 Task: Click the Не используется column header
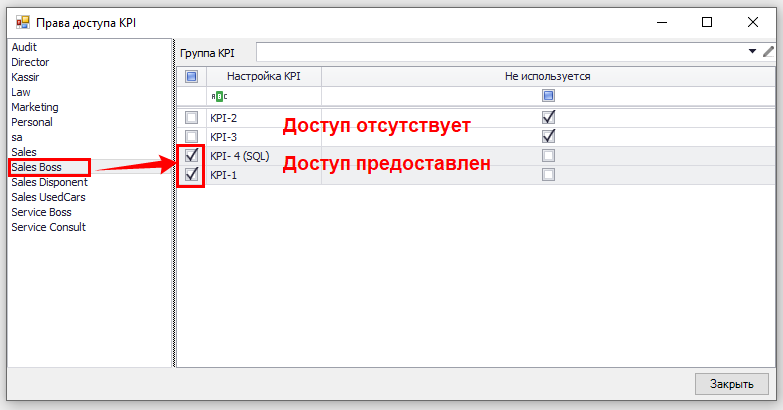(547, 76)
